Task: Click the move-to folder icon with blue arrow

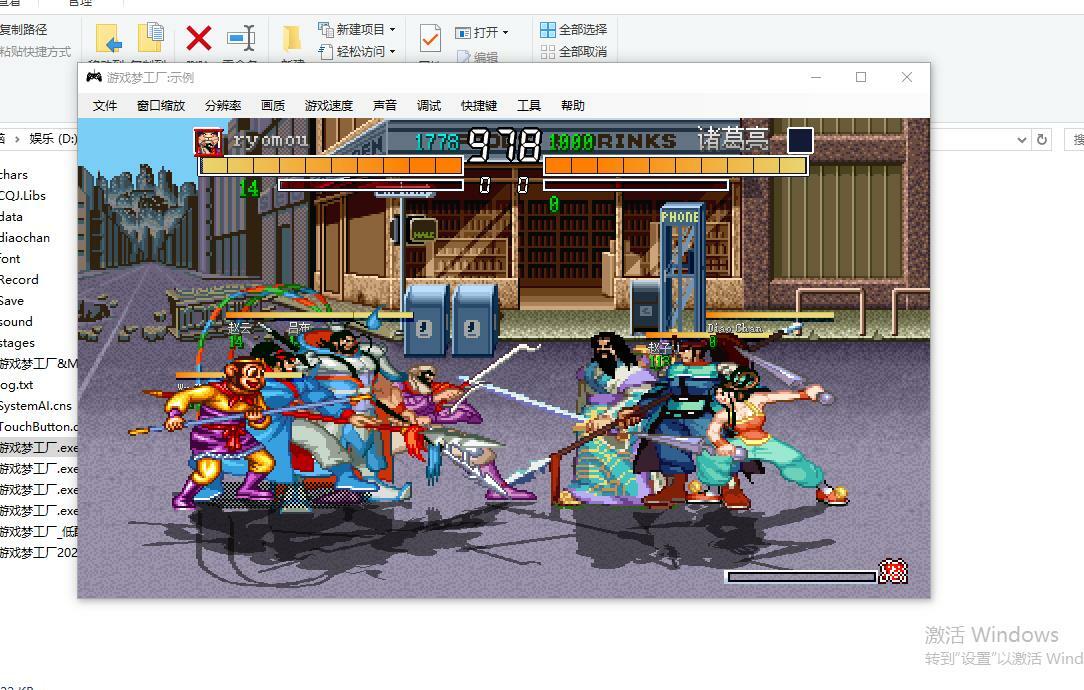Action: click(x=109, y=38)
